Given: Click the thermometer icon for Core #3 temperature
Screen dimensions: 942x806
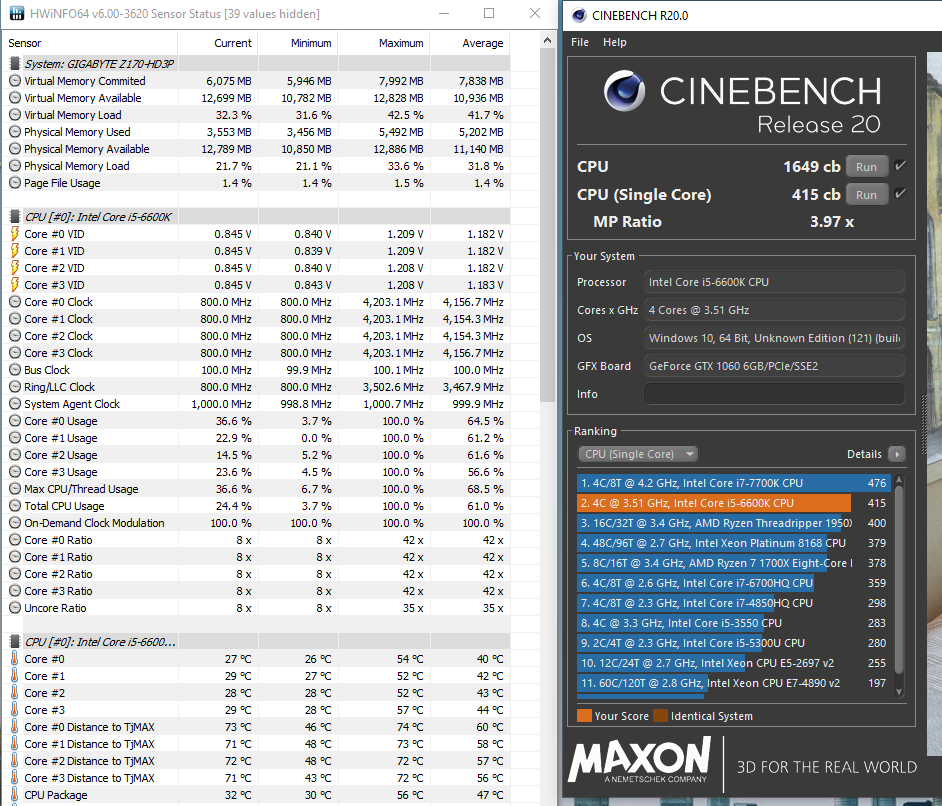Looking at the screenshot, I should [x=15, y=710].
